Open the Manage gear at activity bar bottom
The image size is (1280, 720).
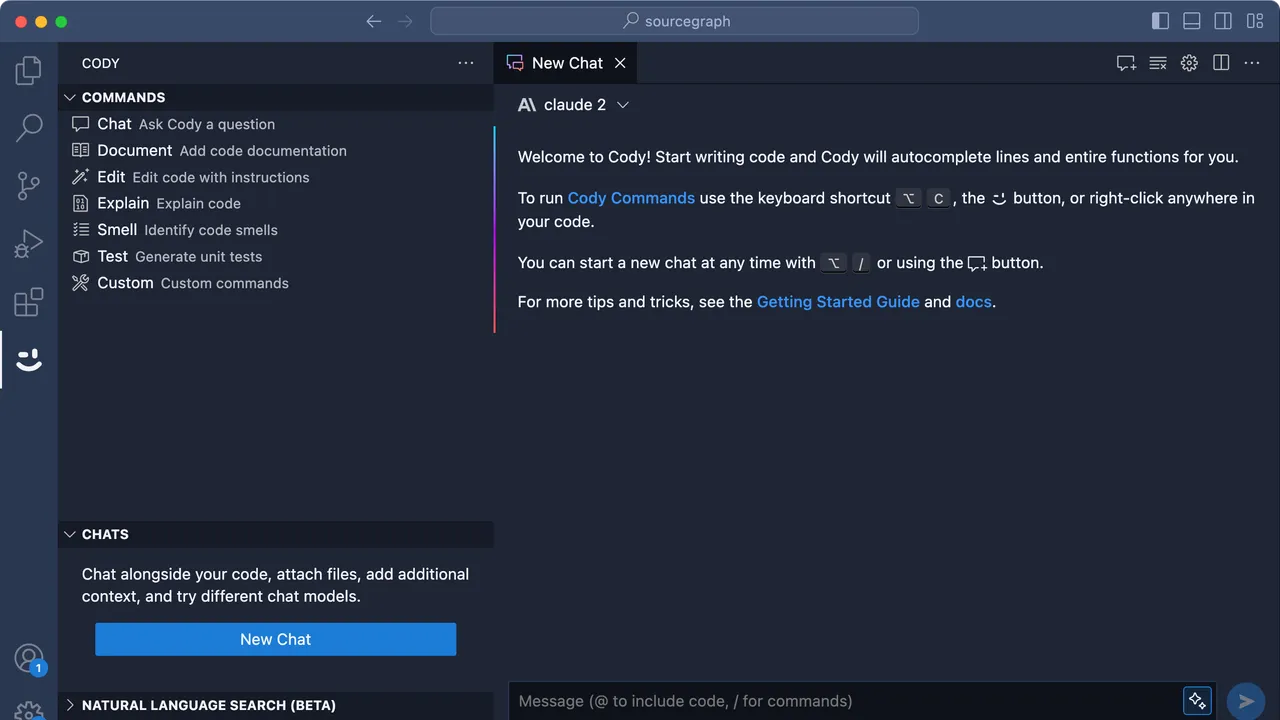tap(29, 711)
